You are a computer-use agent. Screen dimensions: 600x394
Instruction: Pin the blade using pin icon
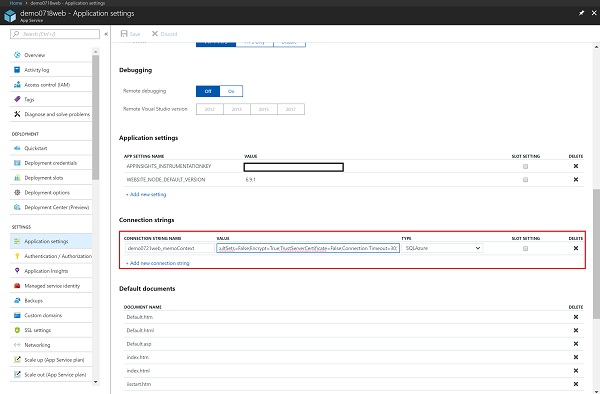click(581, 13)
